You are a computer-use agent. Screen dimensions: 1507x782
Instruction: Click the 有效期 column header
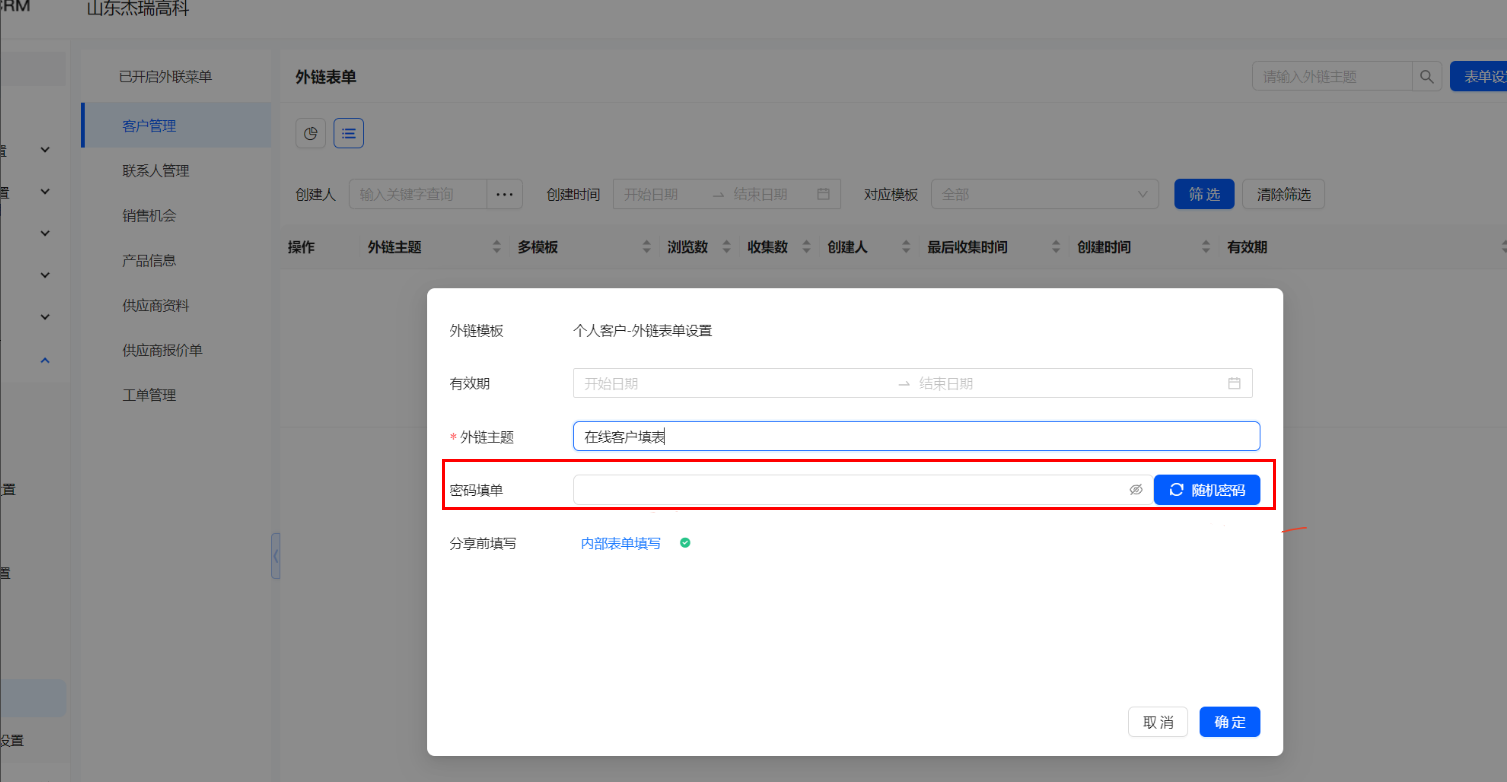coord(1247,247)
